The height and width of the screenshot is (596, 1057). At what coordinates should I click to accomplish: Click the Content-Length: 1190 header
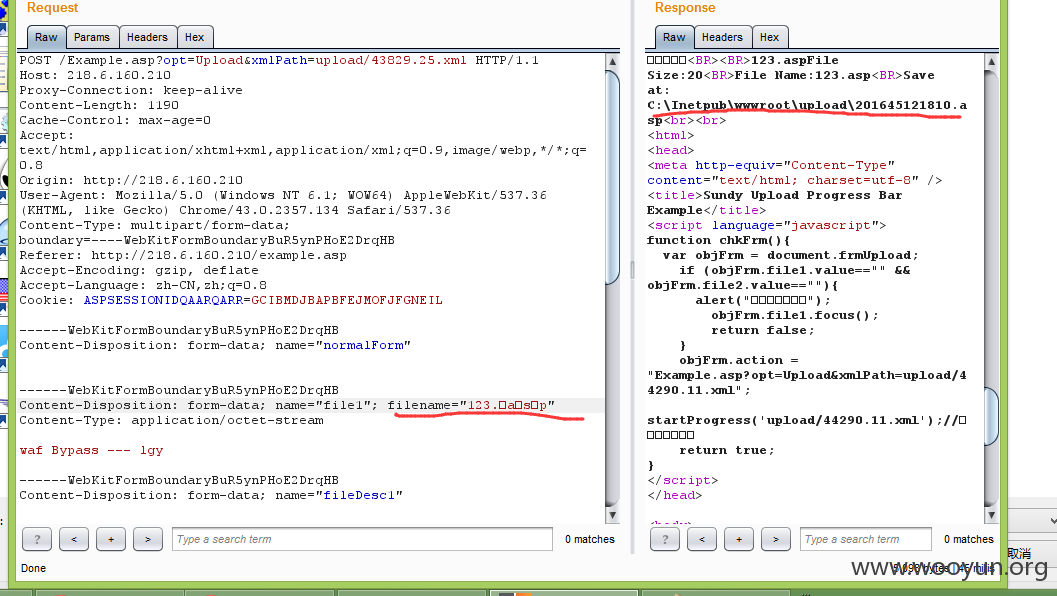pyautogui.click(x=99, y=105)
